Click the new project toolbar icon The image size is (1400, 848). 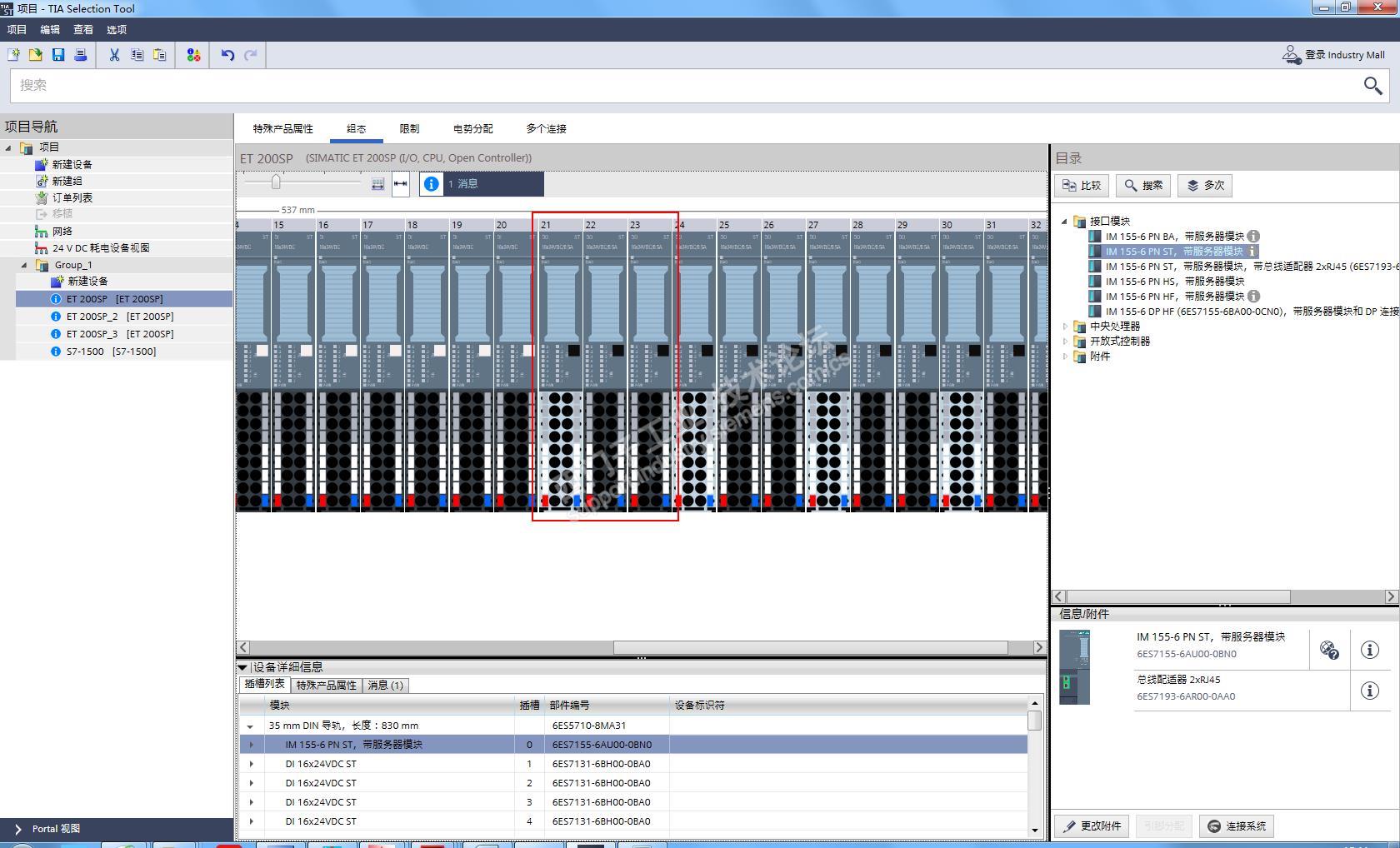tap(13, 55)
